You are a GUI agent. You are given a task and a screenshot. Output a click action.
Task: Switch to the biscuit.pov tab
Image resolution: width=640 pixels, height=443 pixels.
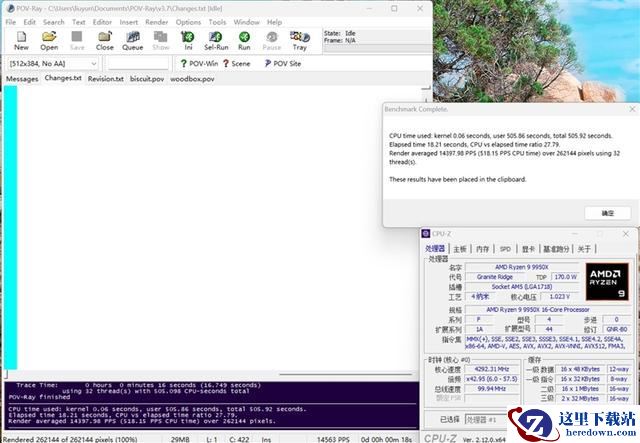(x=147, y=79)
